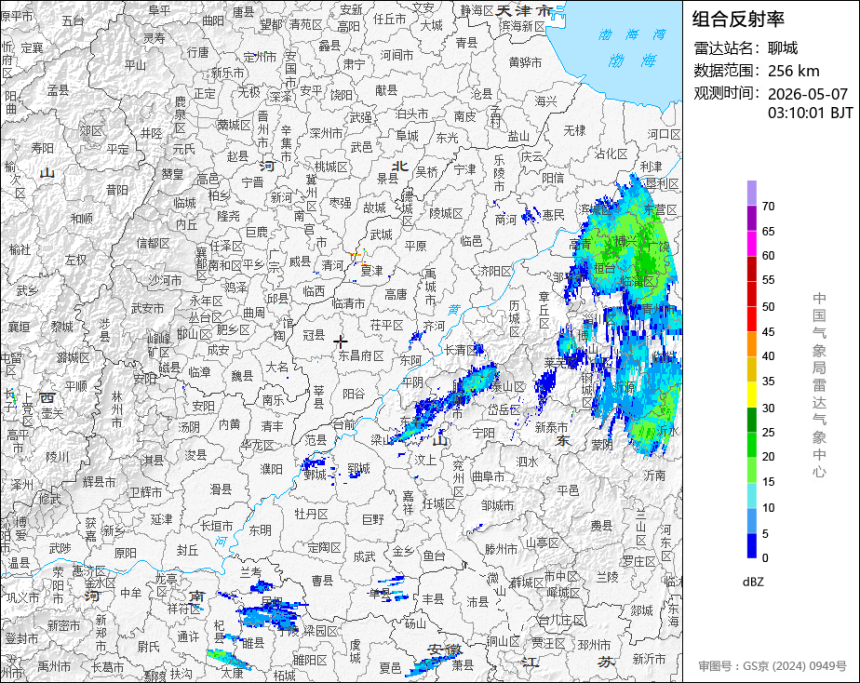
Task: Select the 雷达站名 聊城 line
Action: pos(746,48)
